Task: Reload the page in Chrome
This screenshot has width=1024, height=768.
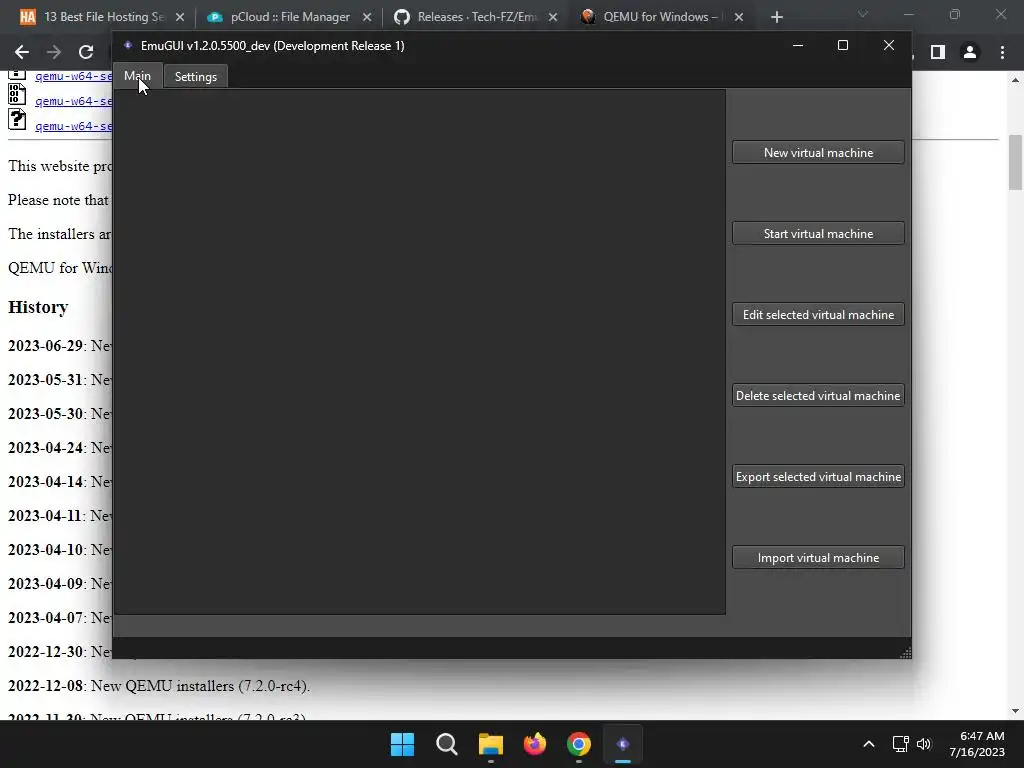Action: pyautogui.click(x=86, y=52)
